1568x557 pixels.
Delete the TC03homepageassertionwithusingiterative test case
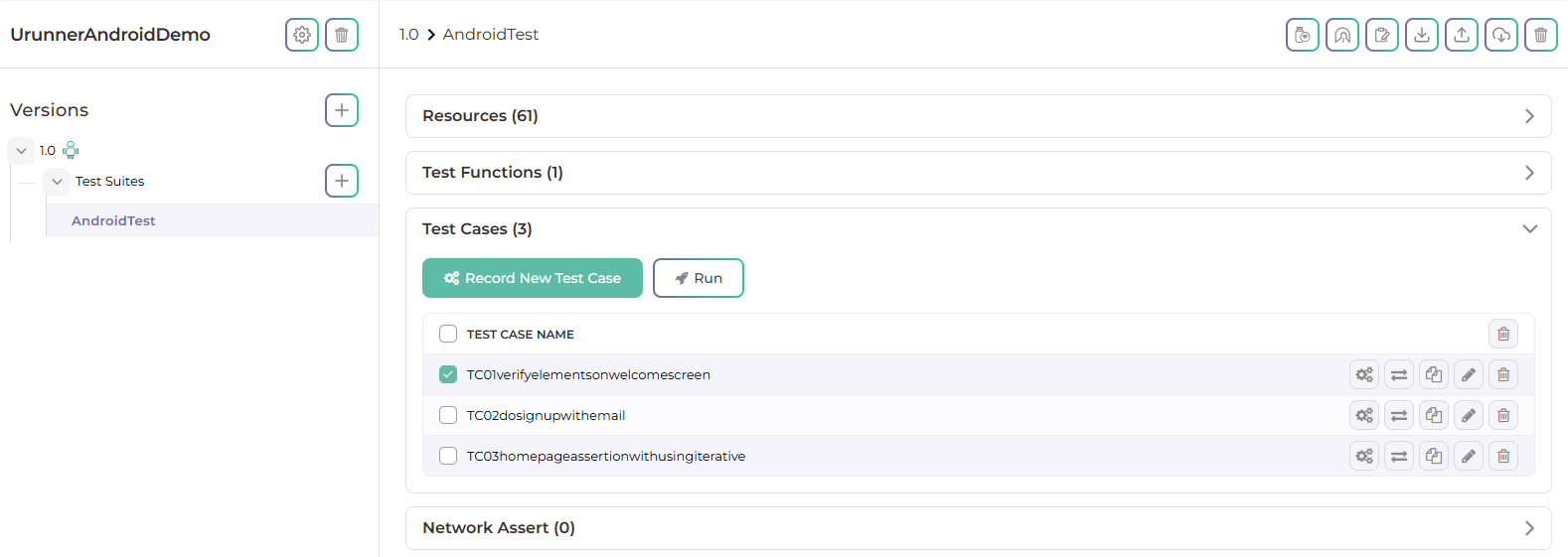click(x=1502, y=456)
